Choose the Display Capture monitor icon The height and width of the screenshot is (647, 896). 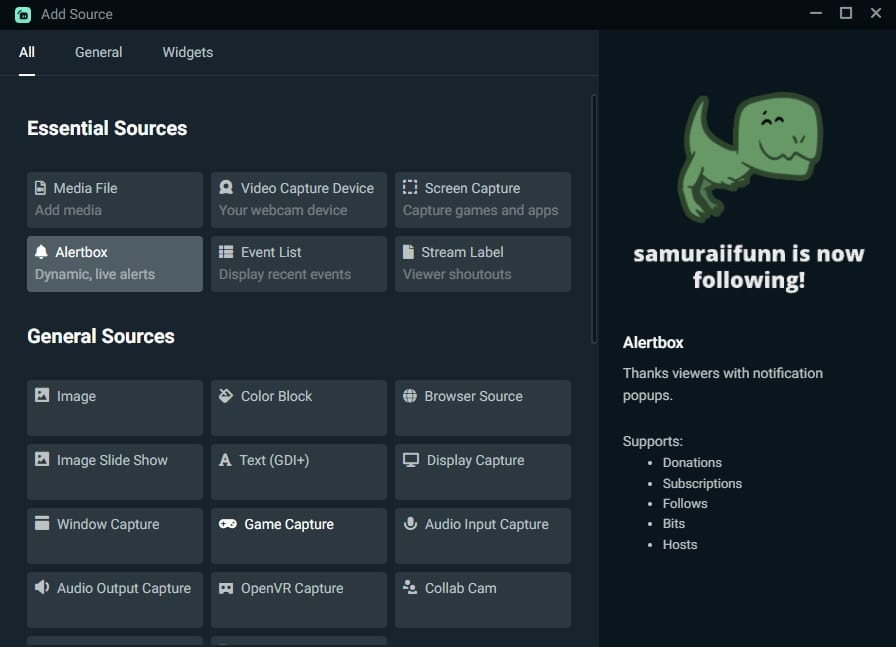411,460
